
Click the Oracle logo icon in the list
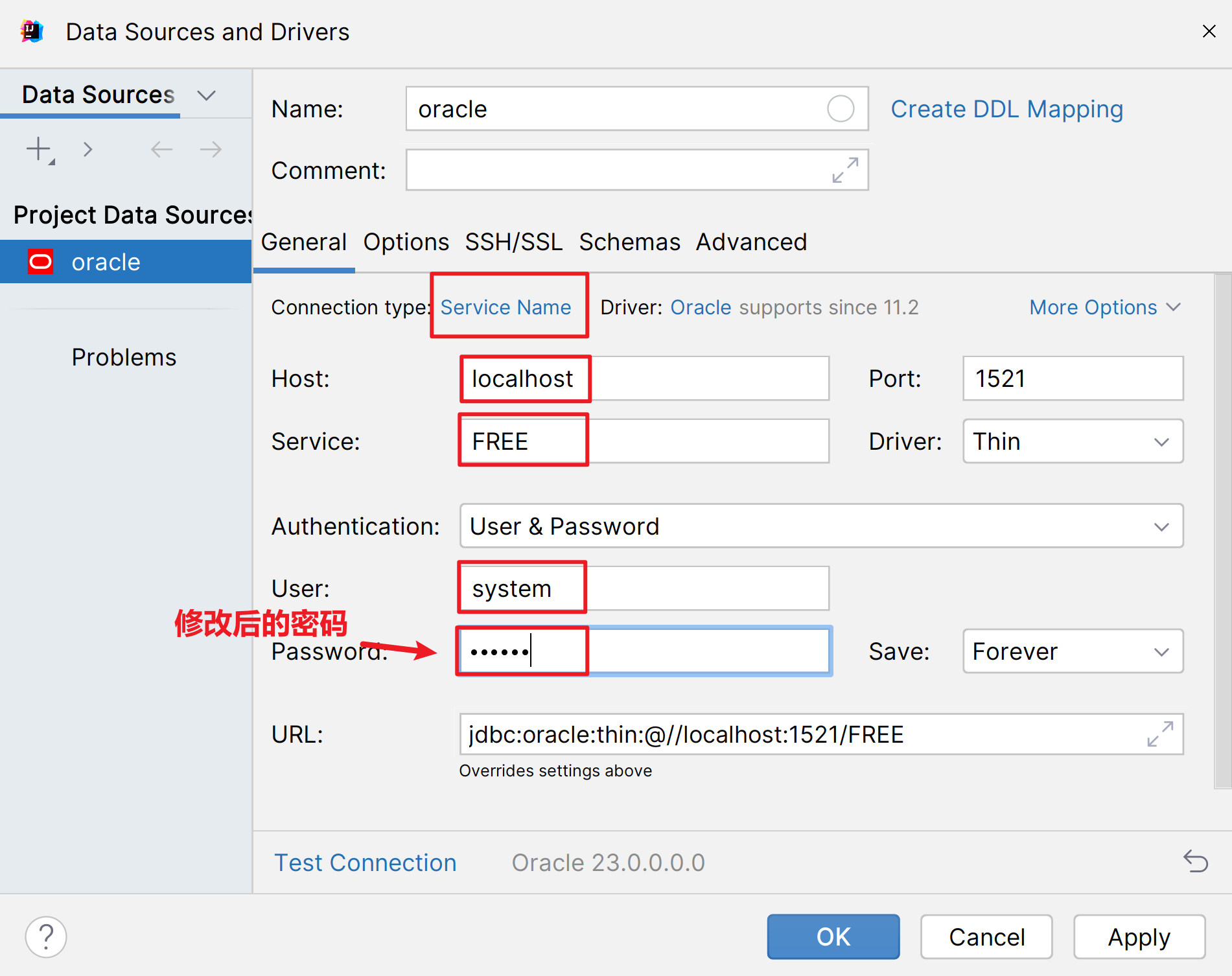tap(40, 262)
